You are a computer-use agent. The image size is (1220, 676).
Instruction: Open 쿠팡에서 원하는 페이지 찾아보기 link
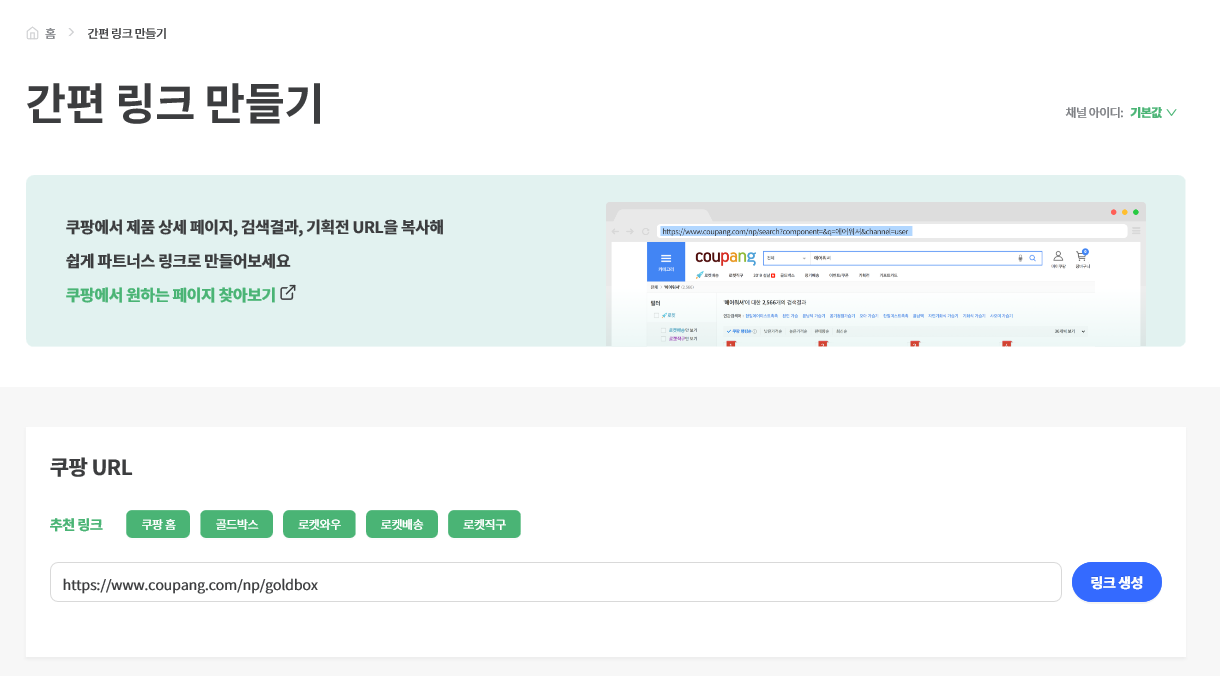pyautogui.click(x=171, y=294)
